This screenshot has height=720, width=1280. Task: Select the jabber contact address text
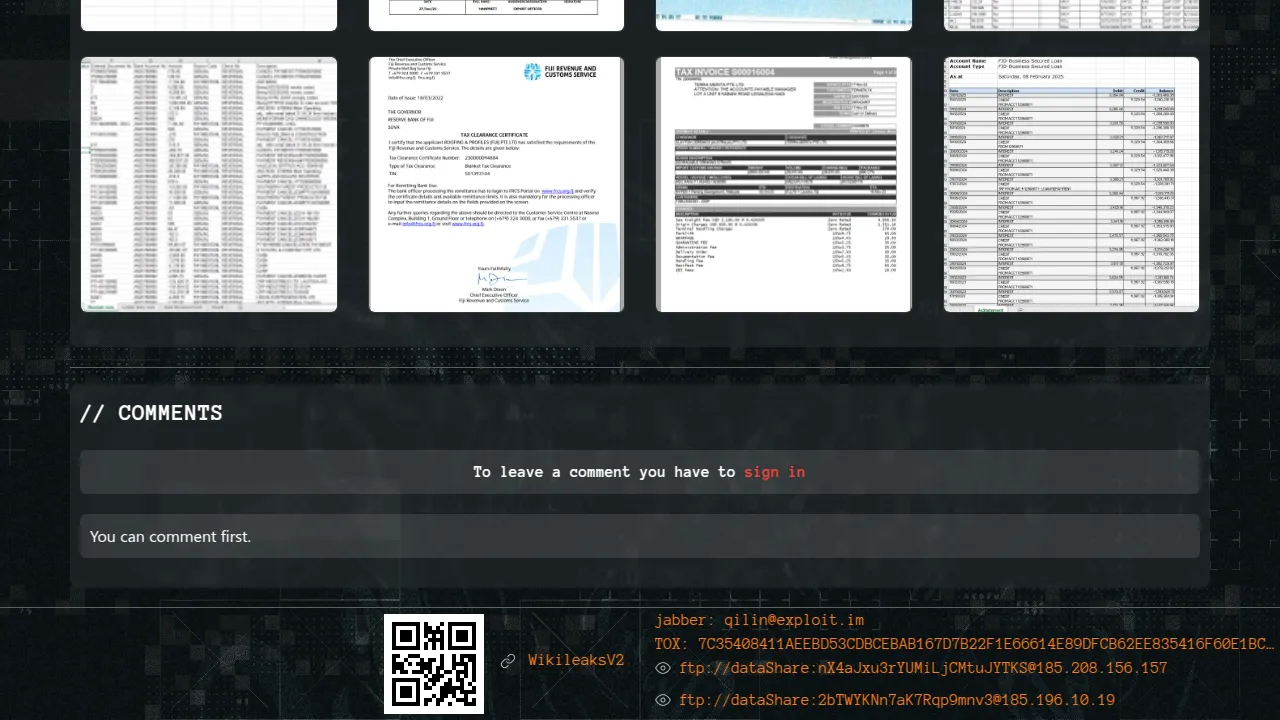click(x=759, y=620)
